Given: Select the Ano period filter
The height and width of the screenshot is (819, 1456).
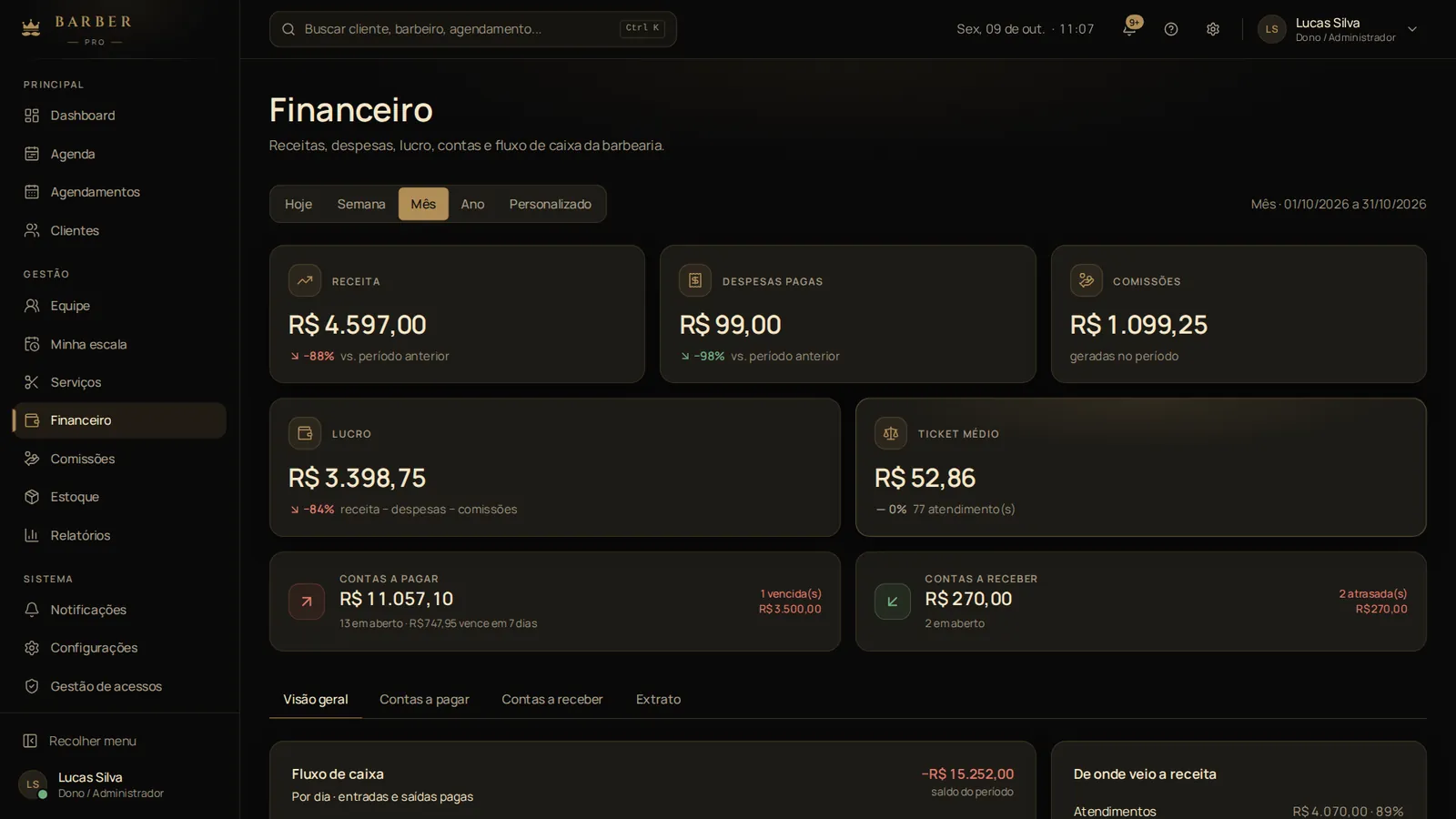Looking at the screenshot, I should (472, 204).
